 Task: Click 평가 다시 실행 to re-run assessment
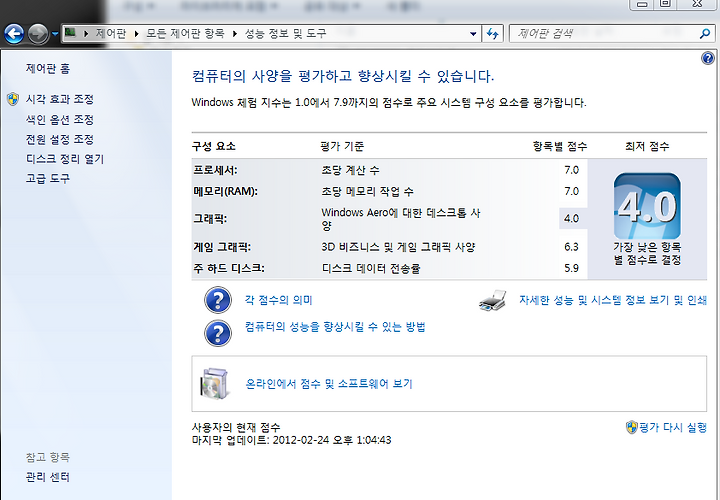tap(673, 427)
